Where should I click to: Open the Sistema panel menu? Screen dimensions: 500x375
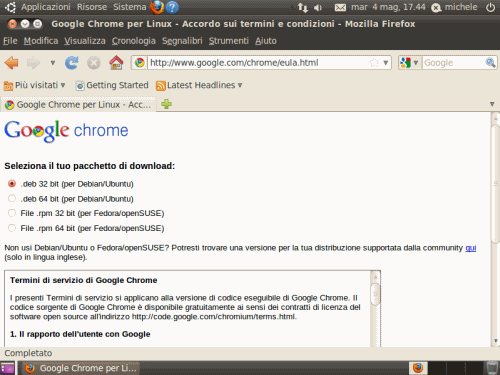coord(130,7)
